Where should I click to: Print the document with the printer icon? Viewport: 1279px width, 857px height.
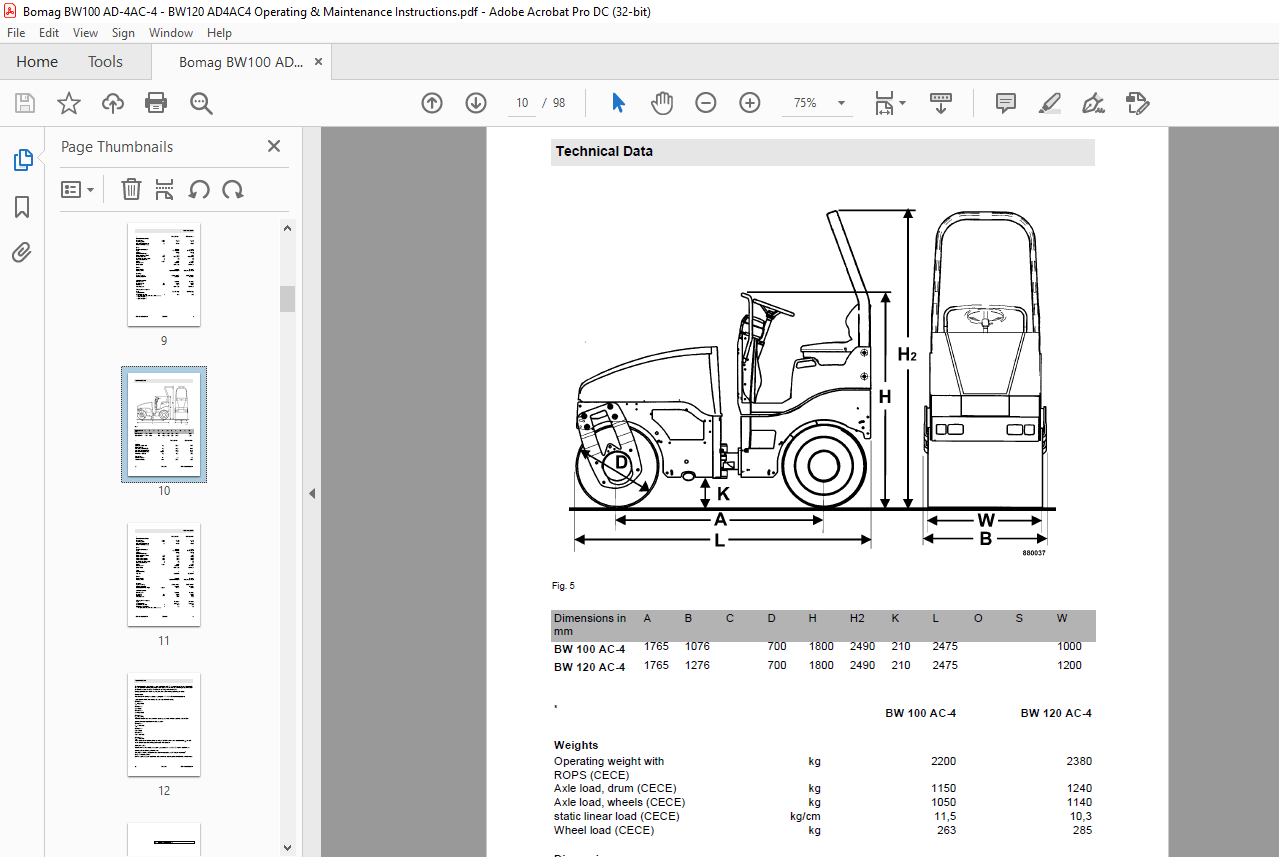(x=156, y=103)
